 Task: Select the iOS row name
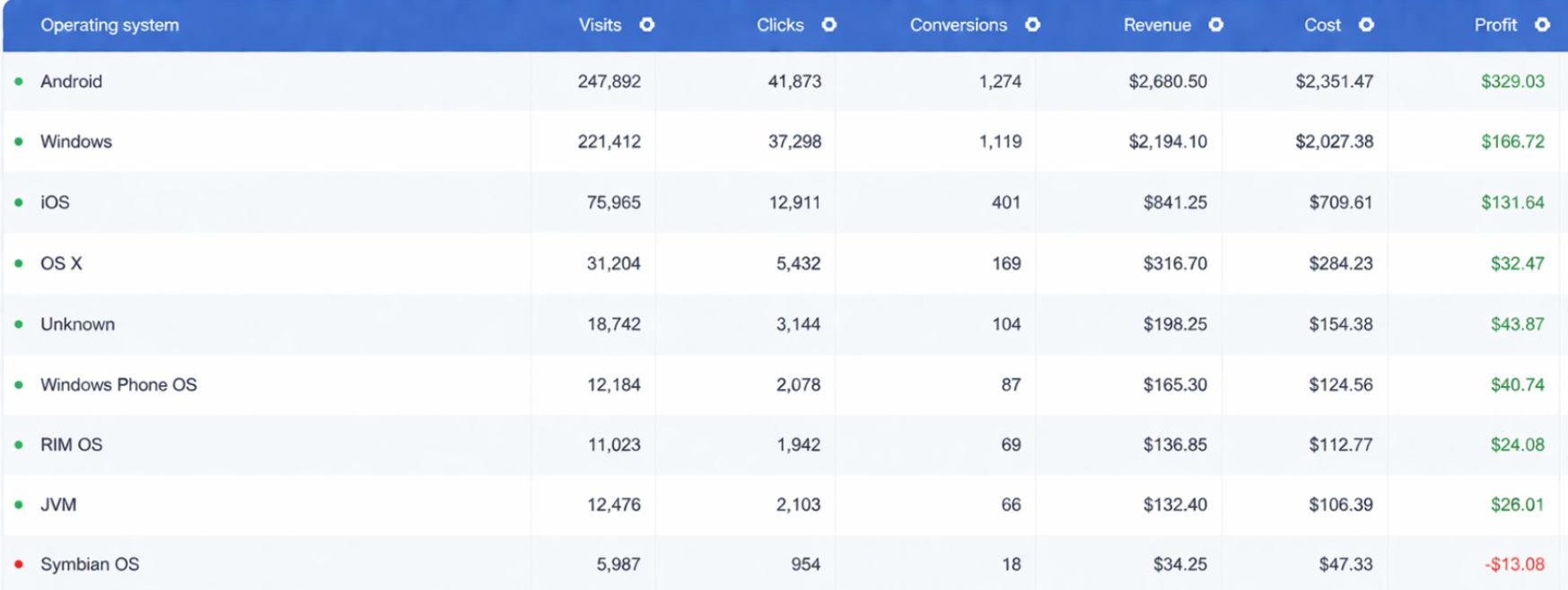[x=55, y=203]
